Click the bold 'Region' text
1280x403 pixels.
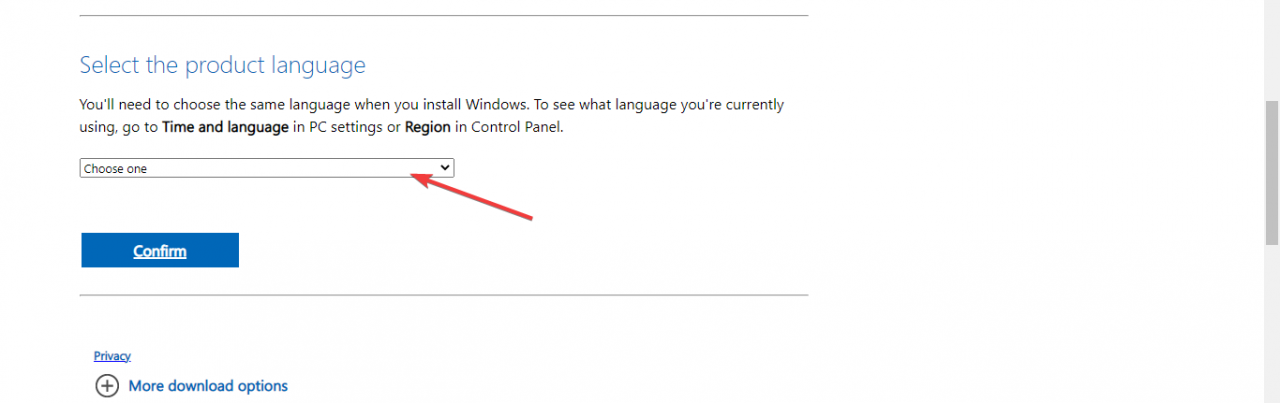(430, 127)
